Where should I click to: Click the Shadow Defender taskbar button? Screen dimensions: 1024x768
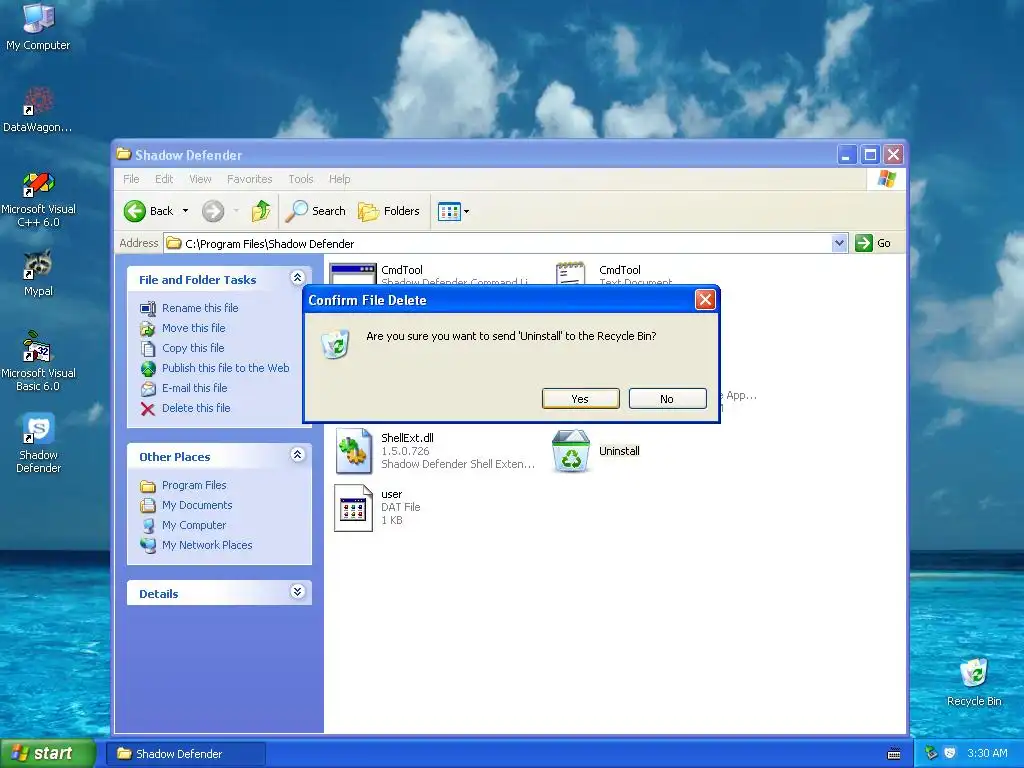tap(187, 754)
